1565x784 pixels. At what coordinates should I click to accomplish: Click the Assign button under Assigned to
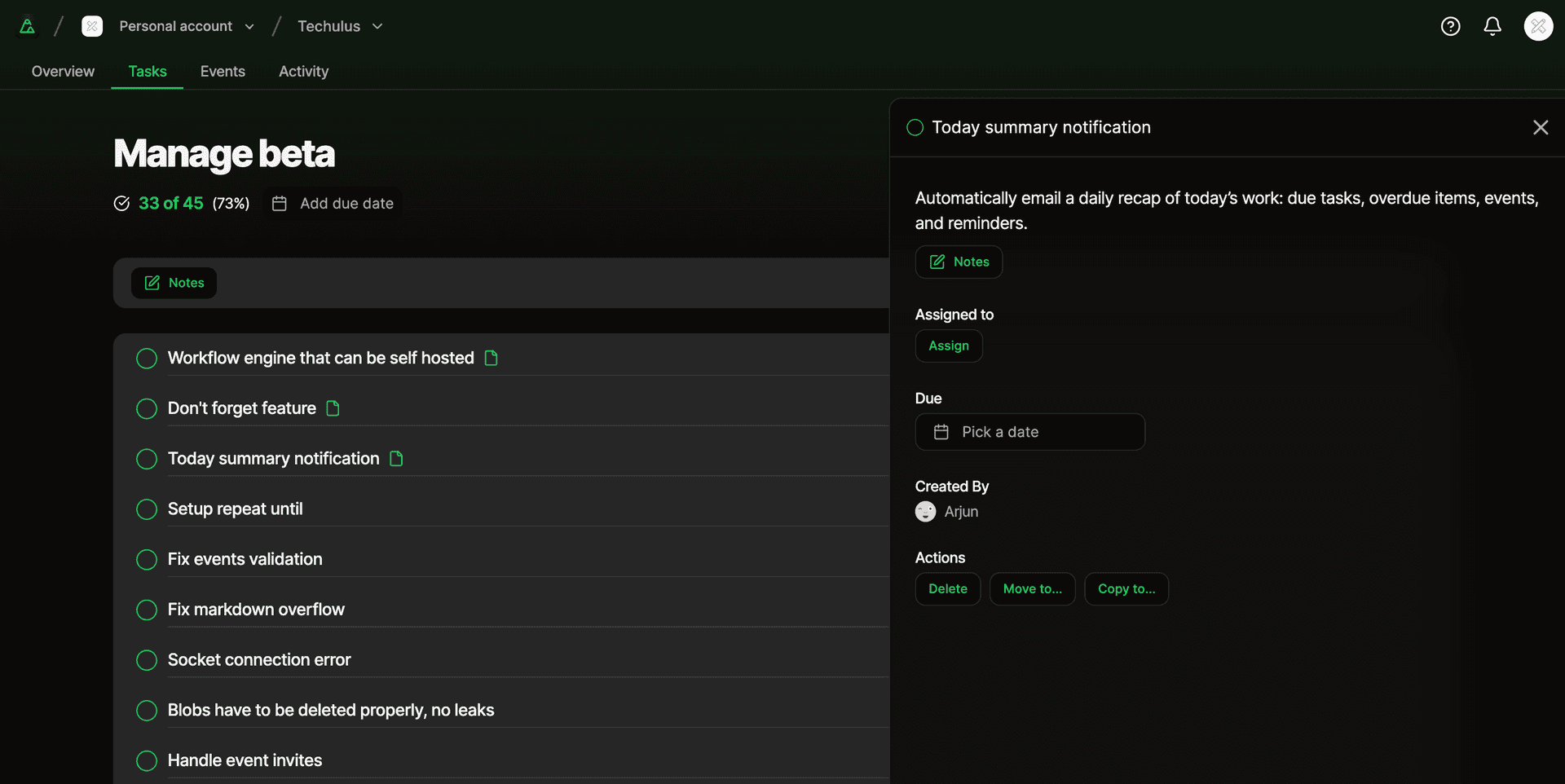pyautogui.click(x=948, y=346)
